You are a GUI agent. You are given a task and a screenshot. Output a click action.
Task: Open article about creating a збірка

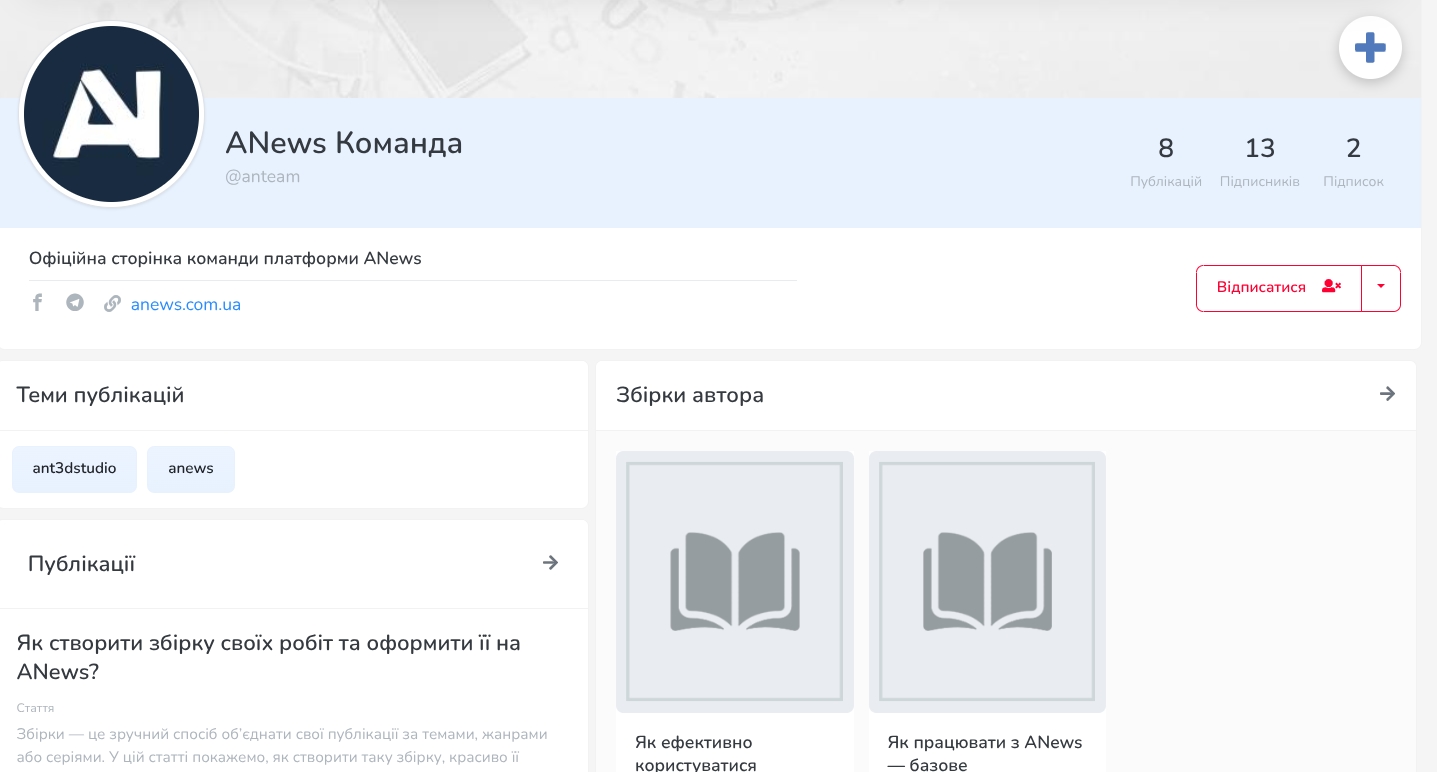click(x=269, y=657)
